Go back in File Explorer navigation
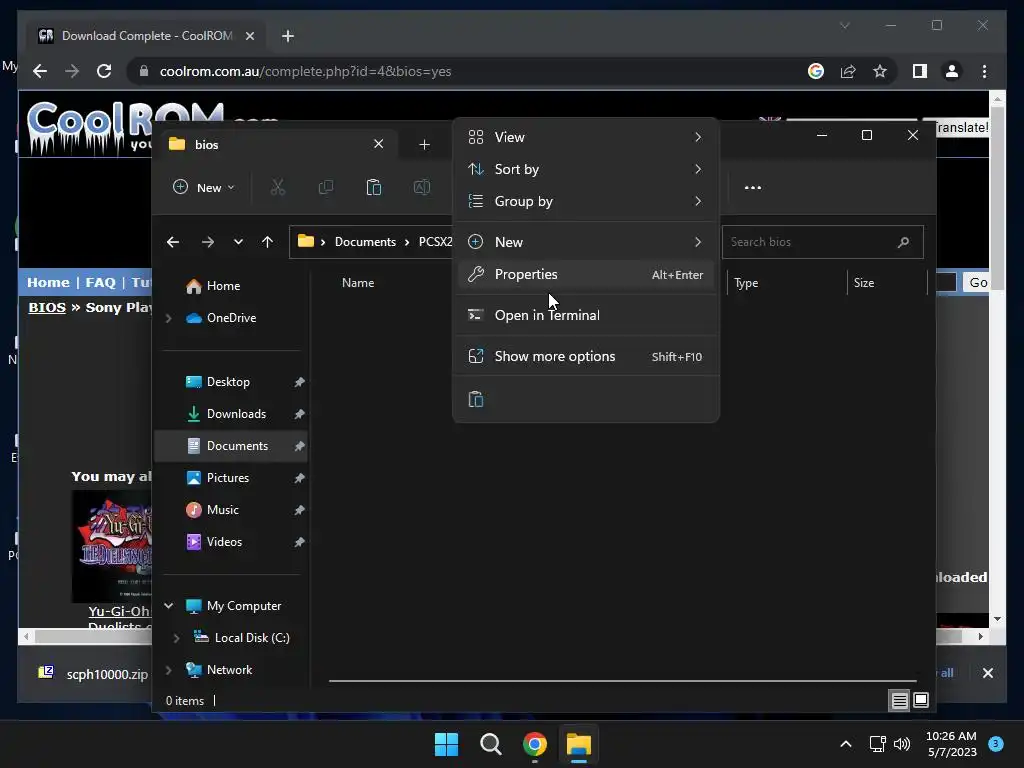 (172, 242)
